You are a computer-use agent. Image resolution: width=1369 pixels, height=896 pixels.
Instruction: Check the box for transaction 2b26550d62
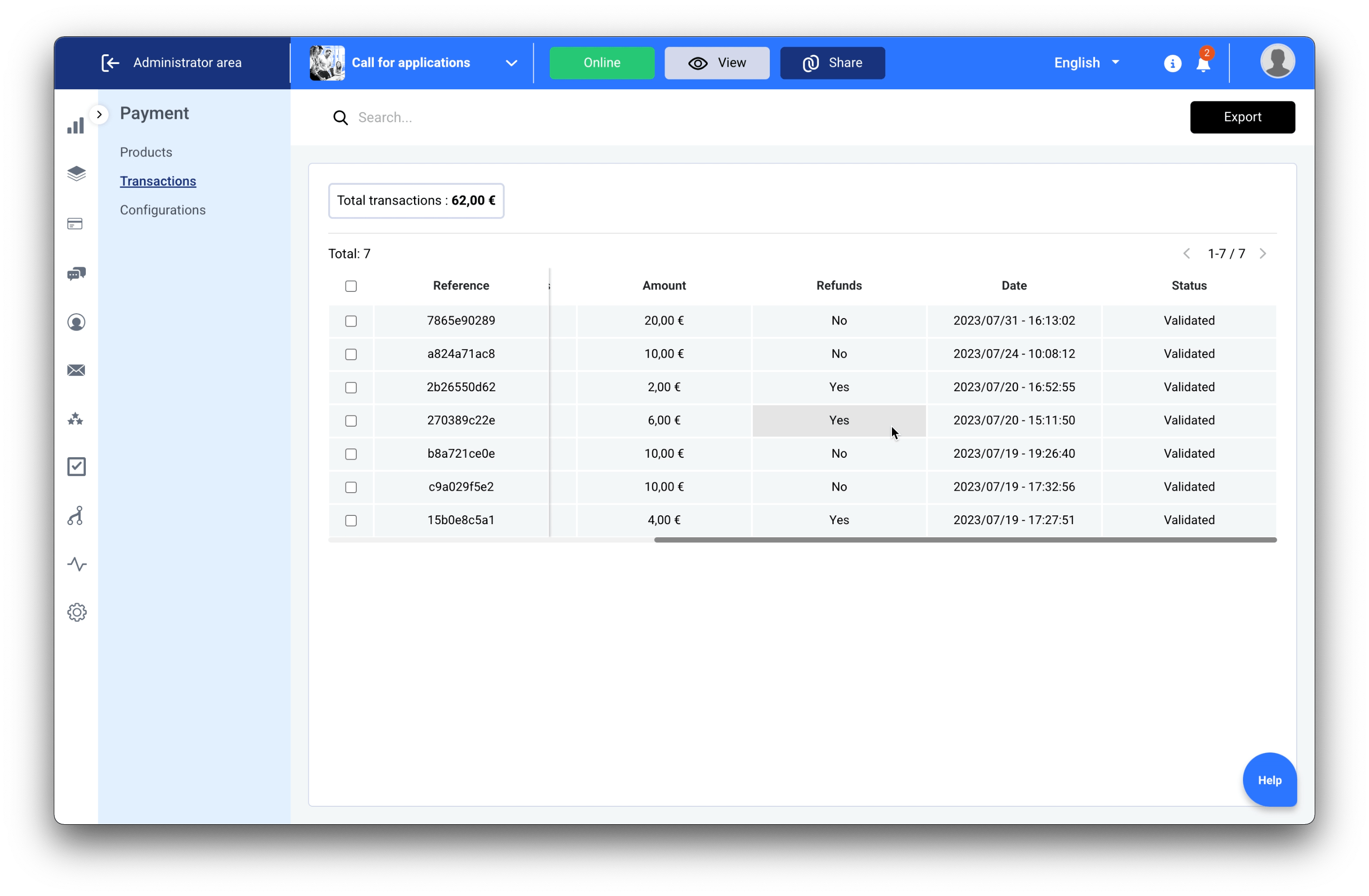coord(351,387)
